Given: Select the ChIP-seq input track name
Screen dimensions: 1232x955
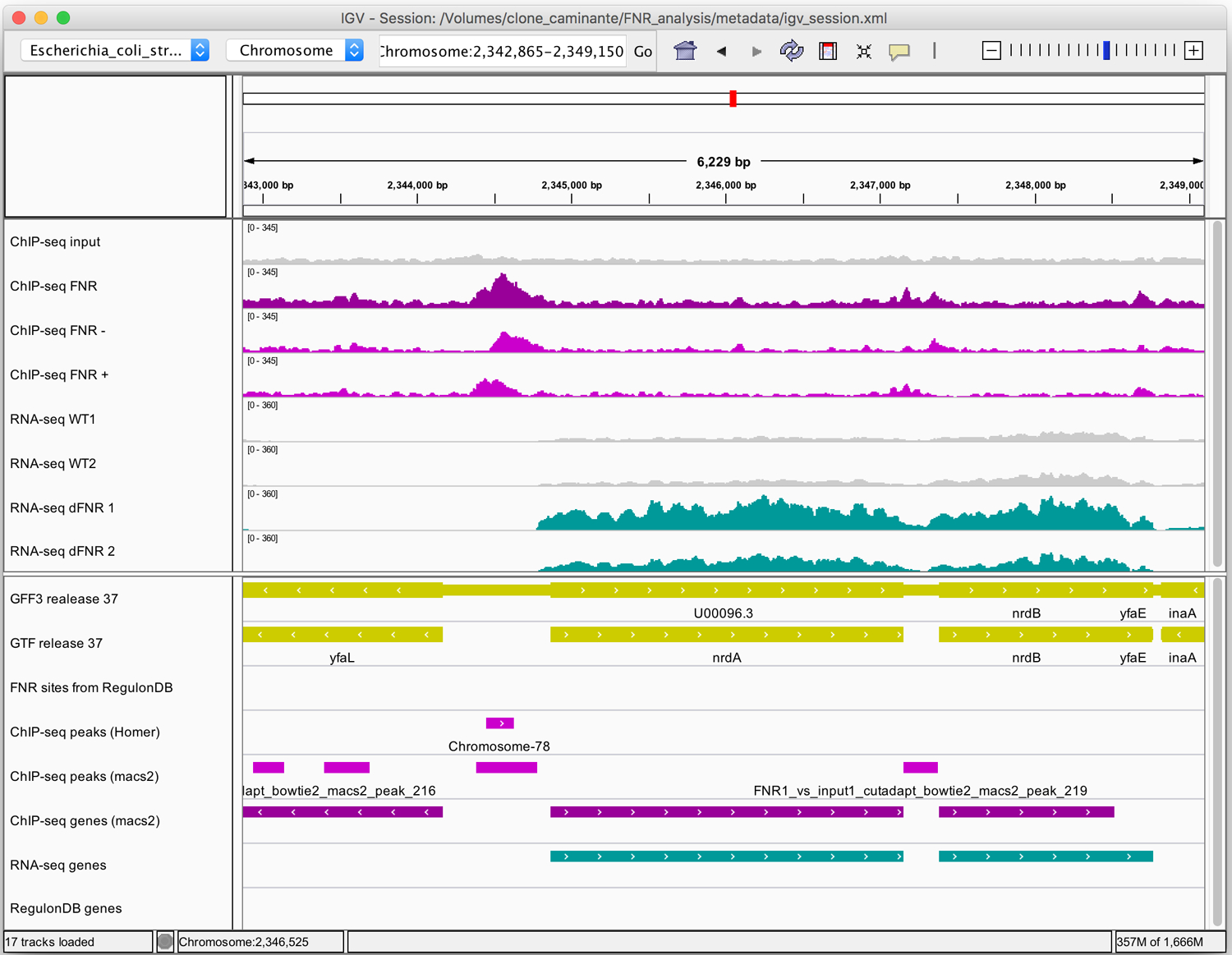Looking at the screenshot, I should [55, 241].
